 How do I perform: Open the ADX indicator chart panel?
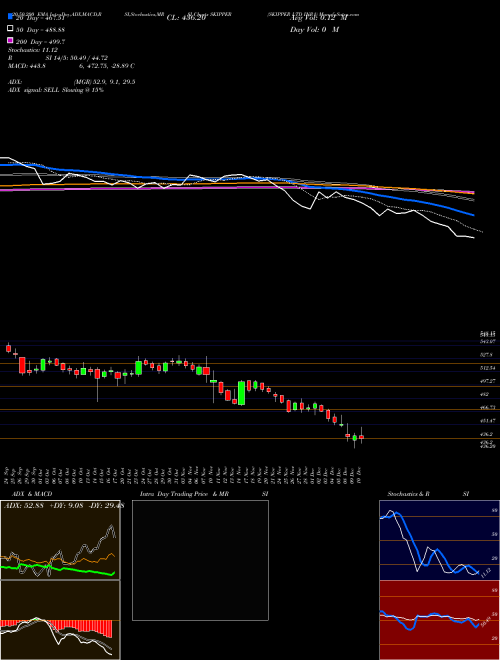coord(60,540)
